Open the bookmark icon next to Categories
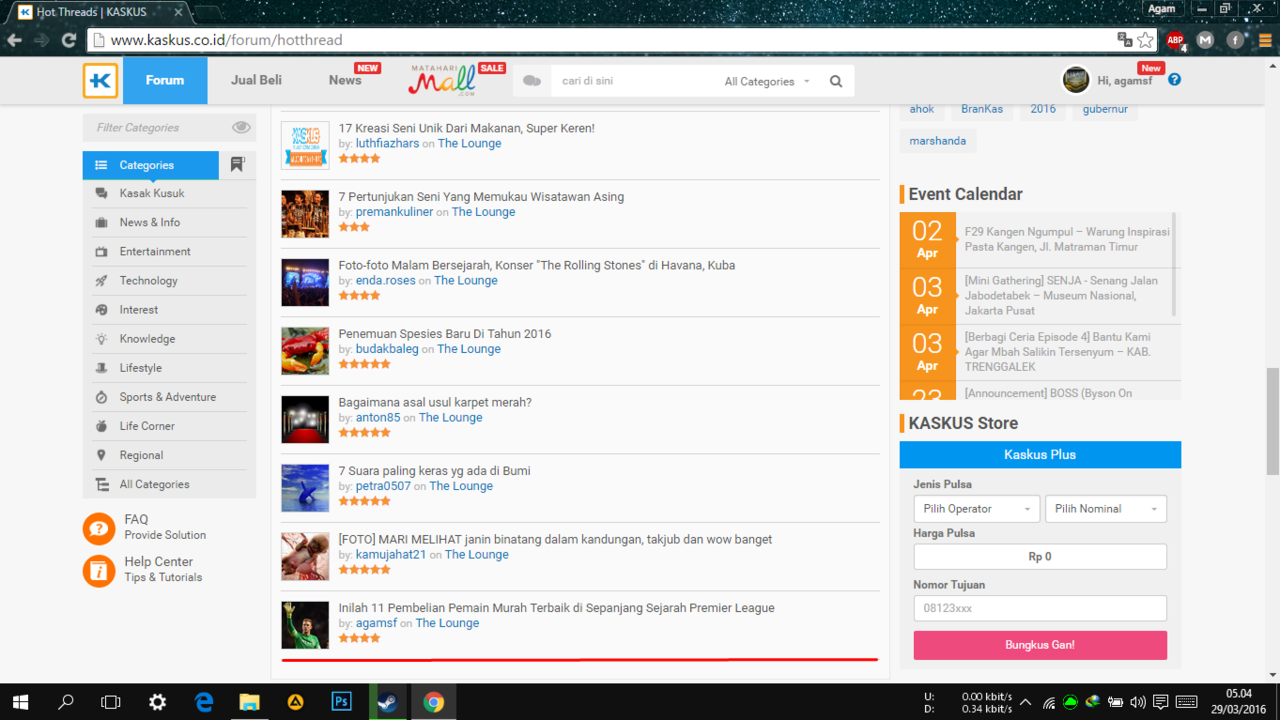This screenshot has width=1280, height=720. [x=237, y=164]
